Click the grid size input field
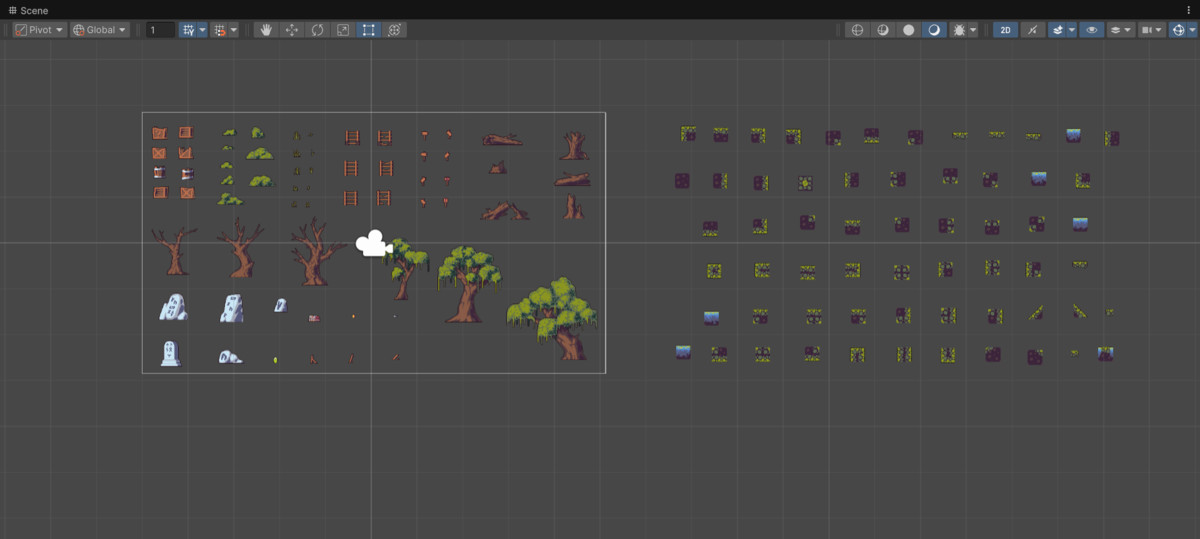 coord(160,30)
